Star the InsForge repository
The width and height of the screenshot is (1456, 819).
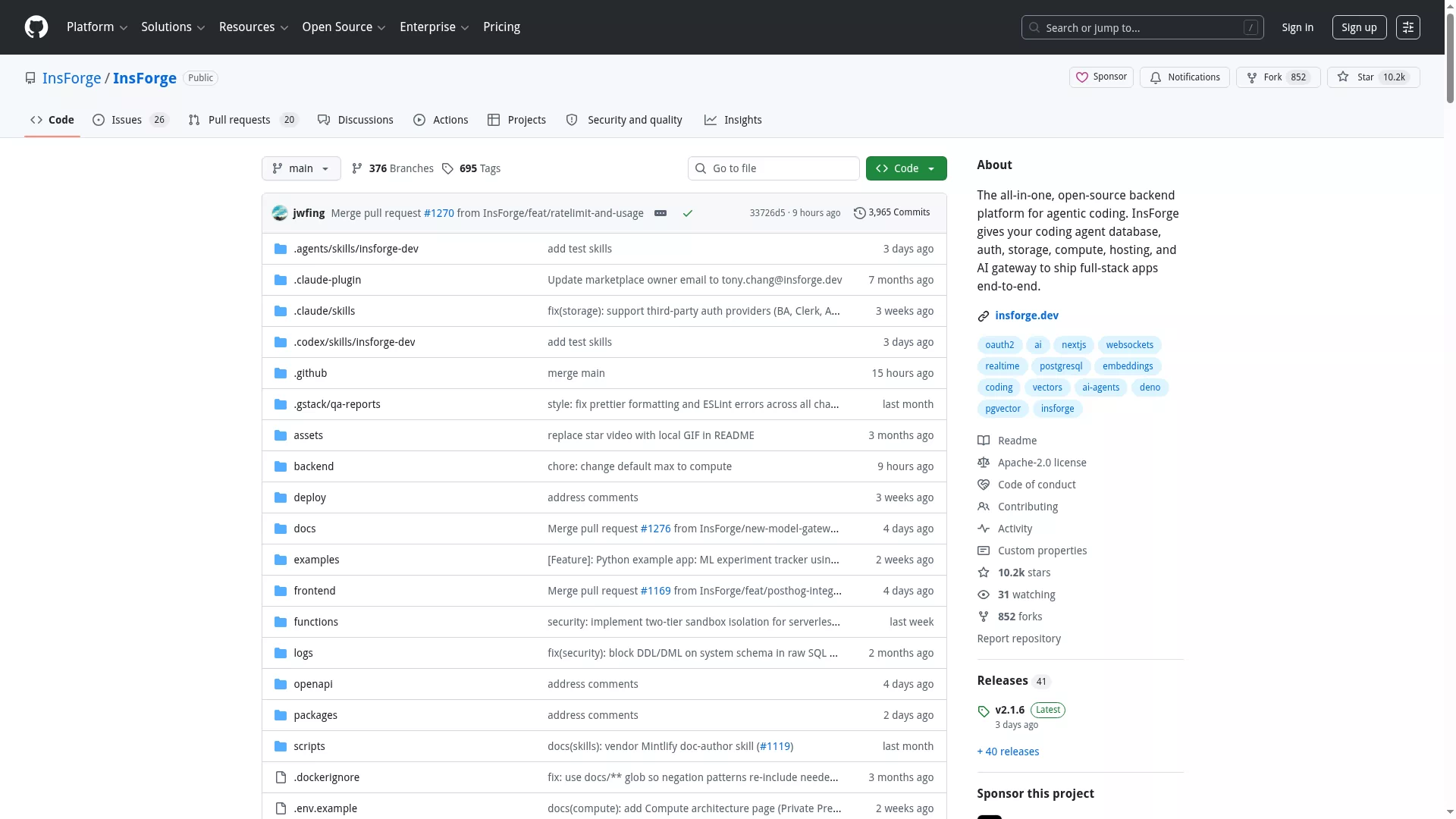1373,77
